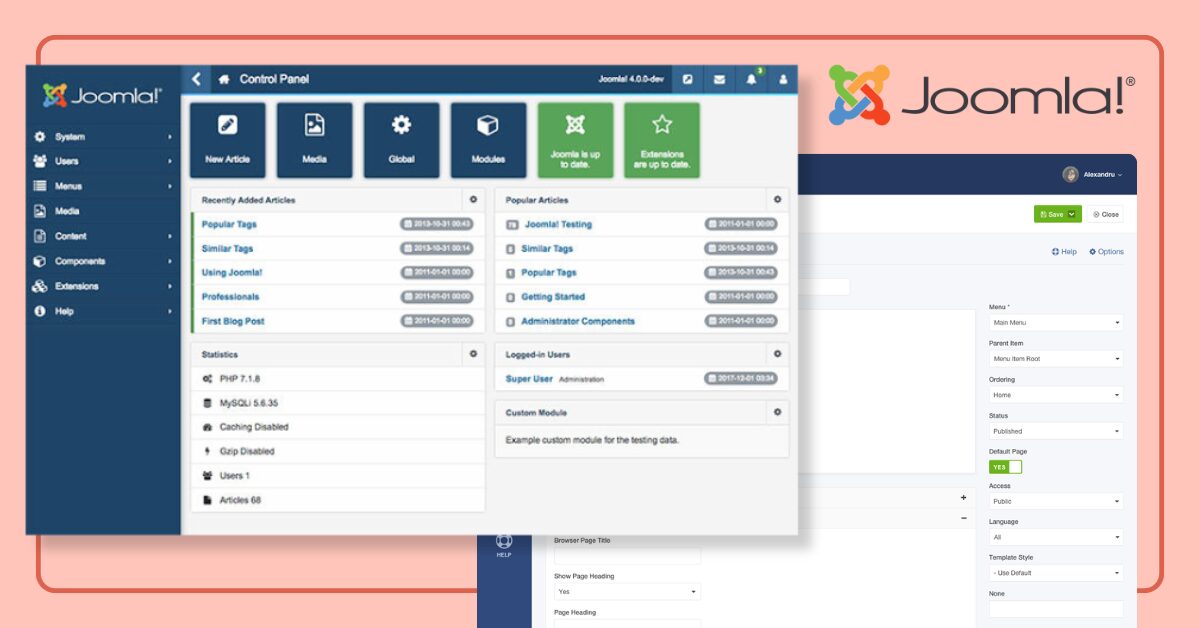Click the Modules quick icon tile
1200x628 pixels.
click(488, 140)
